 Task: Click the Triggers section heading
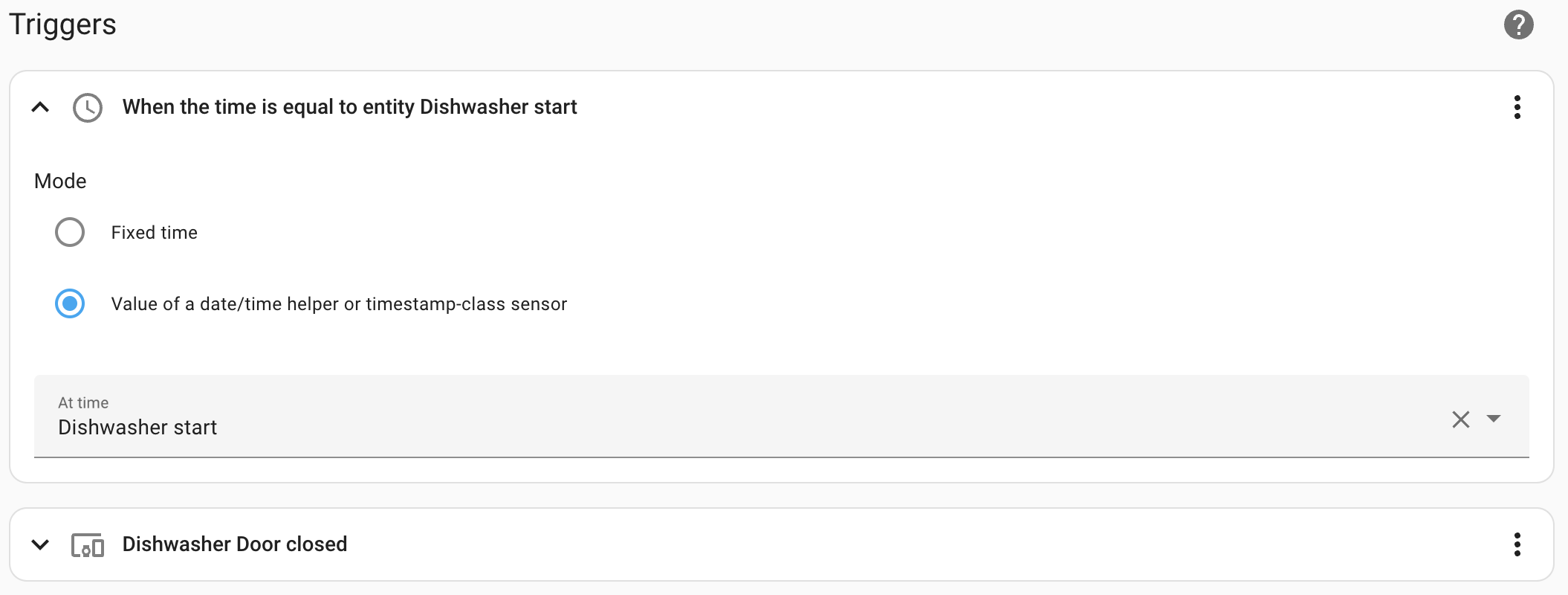pyautogui.click(x=63, y=25)
